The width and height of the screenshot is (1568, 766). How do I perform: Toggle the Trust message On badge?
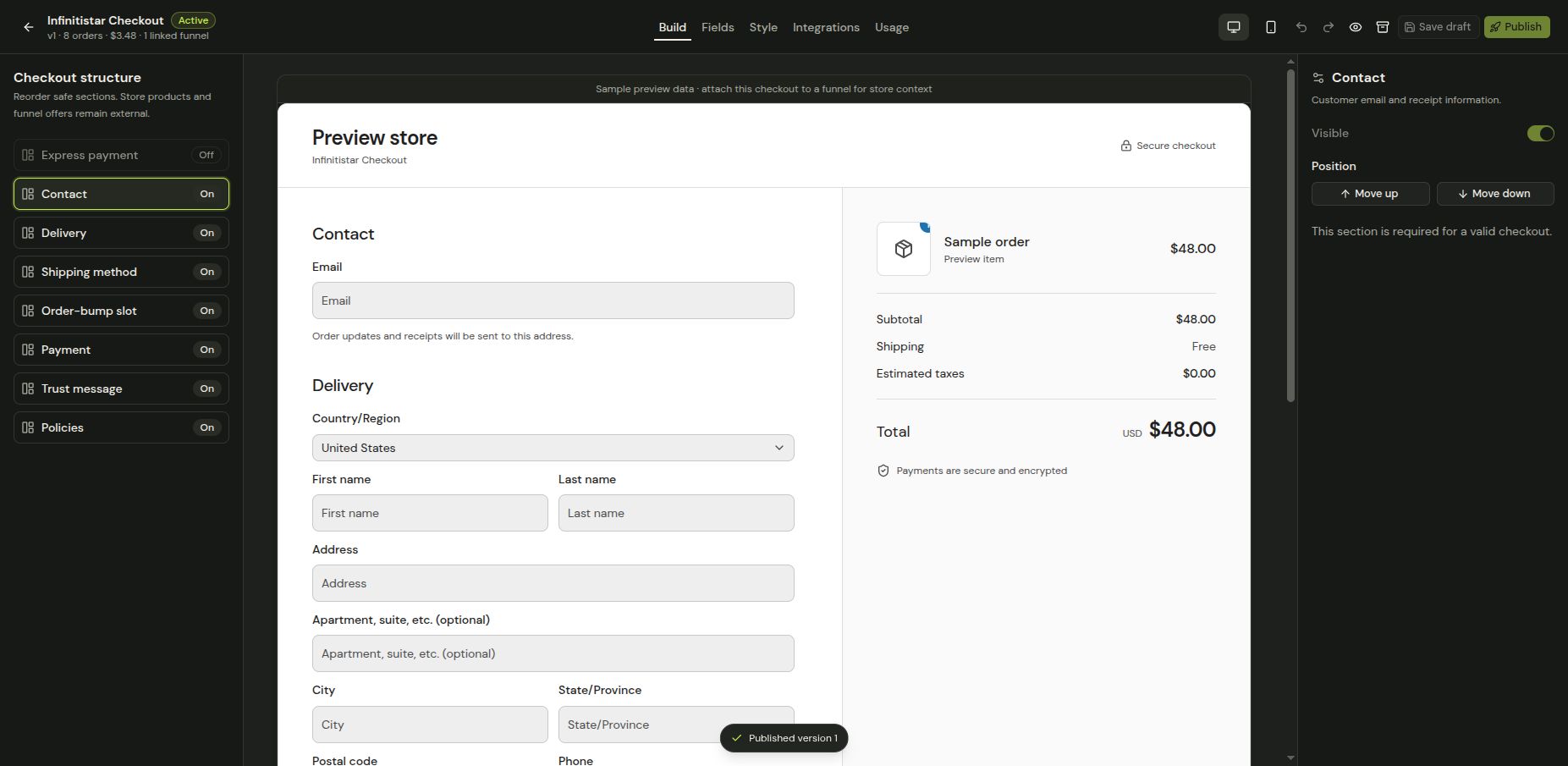point(207,389)
